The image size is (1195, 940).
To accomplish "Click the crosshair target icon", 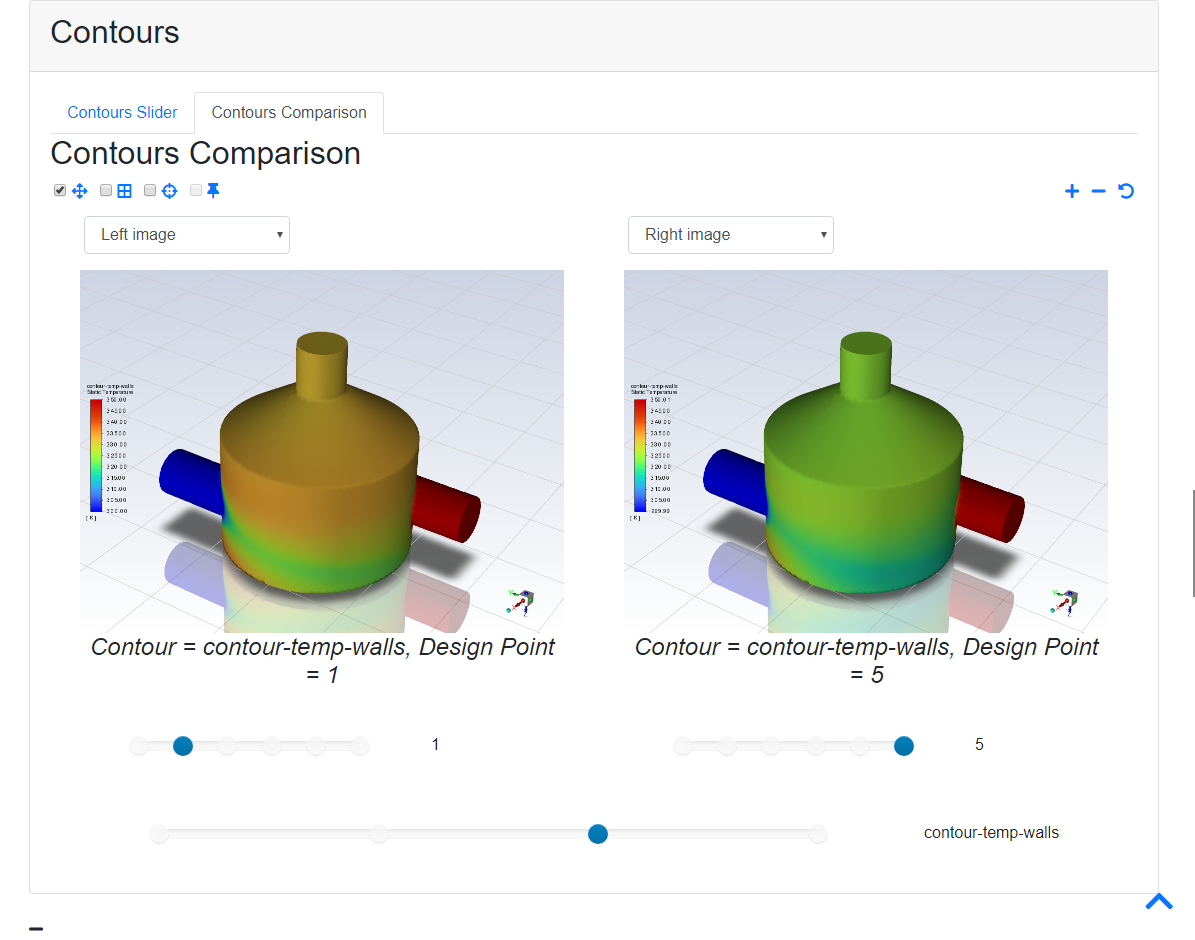I will click(169, 191).
